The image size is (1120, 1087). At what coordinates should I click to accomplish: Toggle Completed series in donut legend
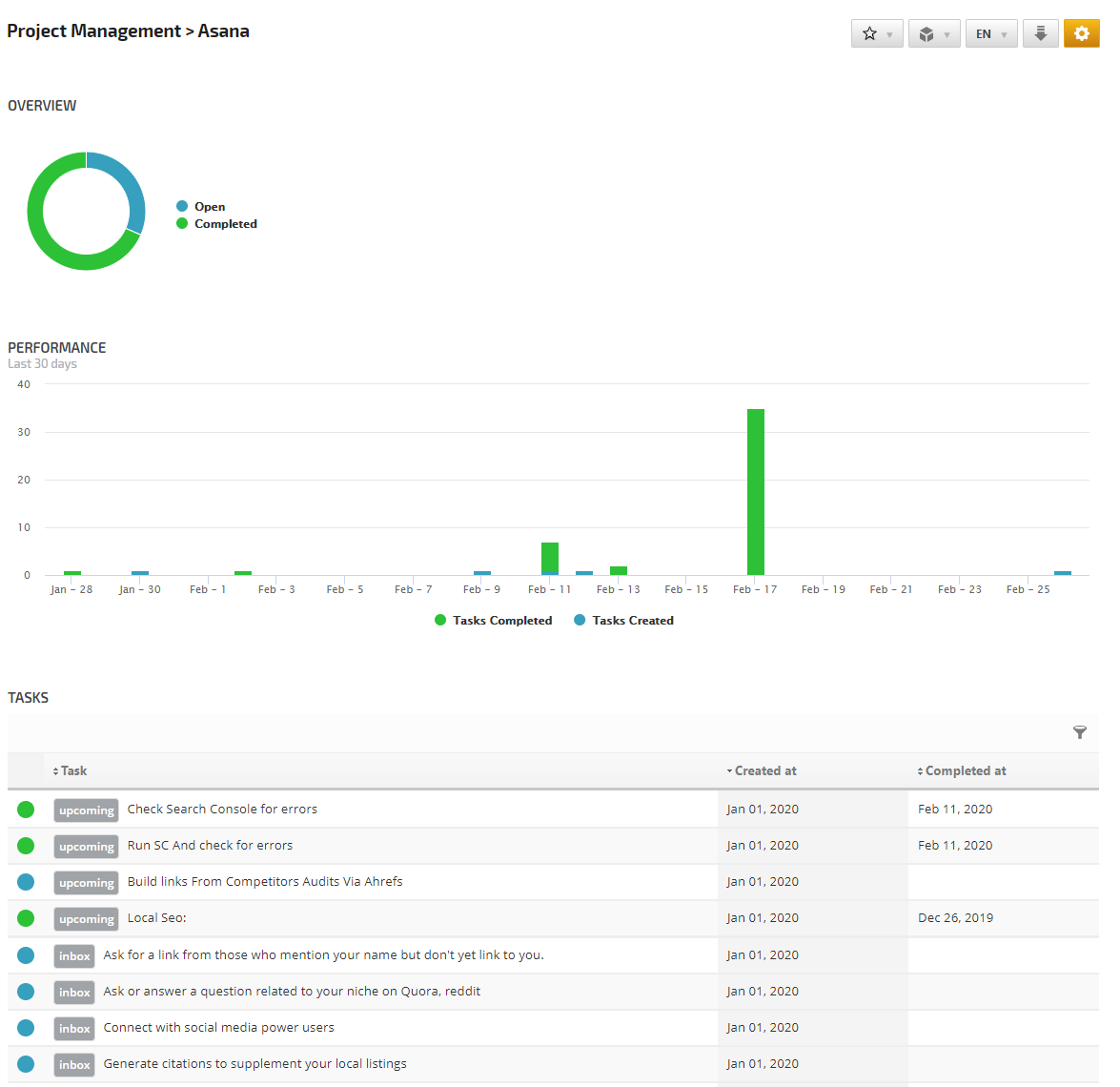point(225,224)
